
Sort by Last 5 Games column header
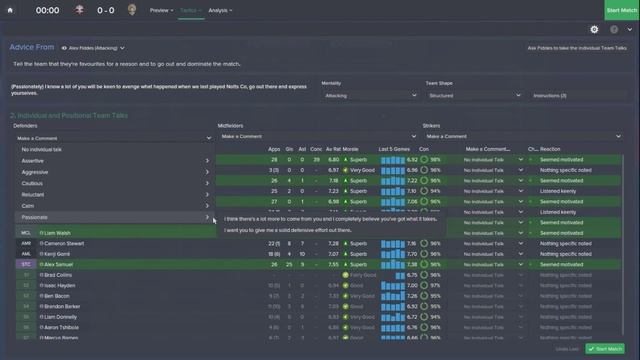point(394,149)
